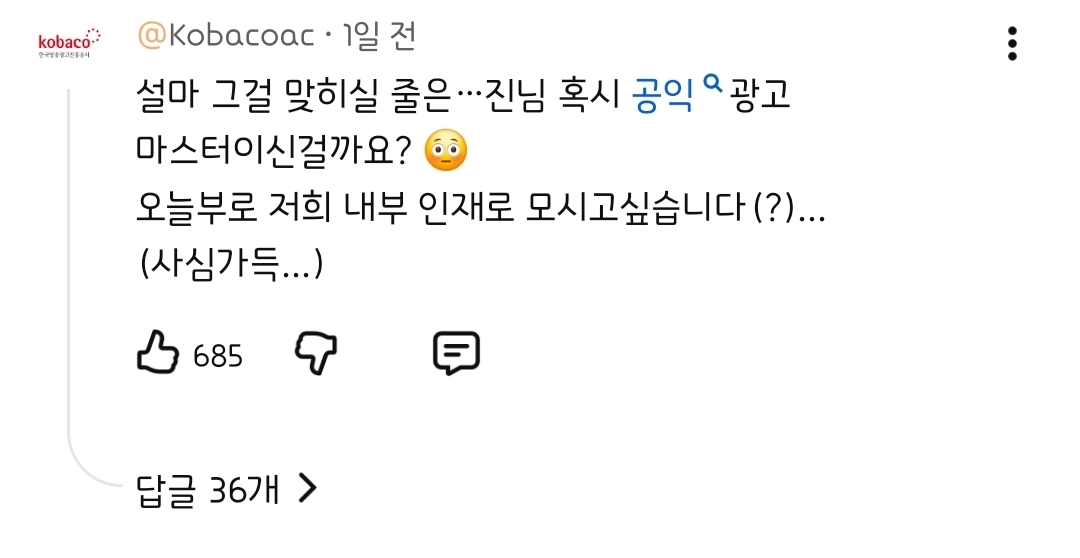Click the arrow next to 답글 36개
1080x558 pixels.
pos(308,488)
